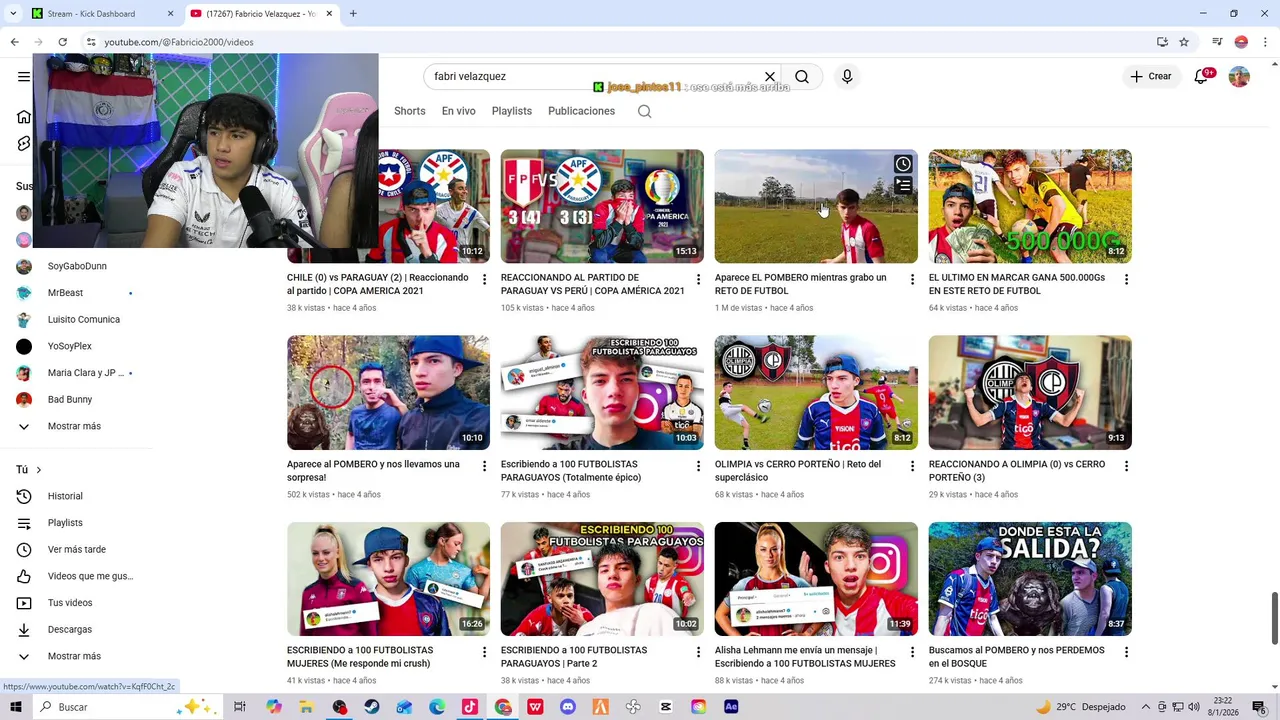1280x720 pixels.
Task: Open After Effects from taskbar
Action: (731, 707)
